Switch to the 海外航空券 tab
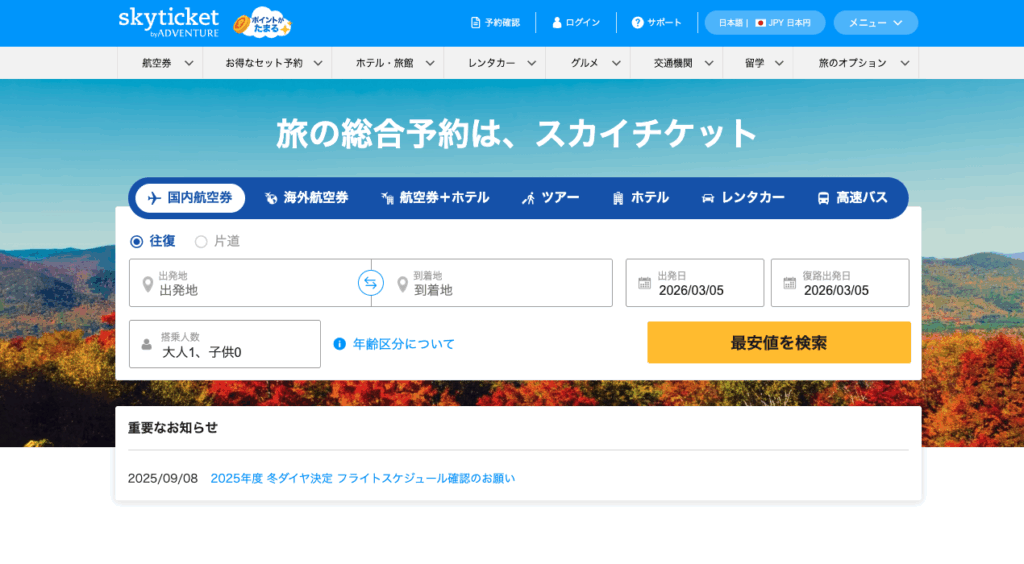The width and height of the screenshot is (1024, 564). click(x=306, y=198)
